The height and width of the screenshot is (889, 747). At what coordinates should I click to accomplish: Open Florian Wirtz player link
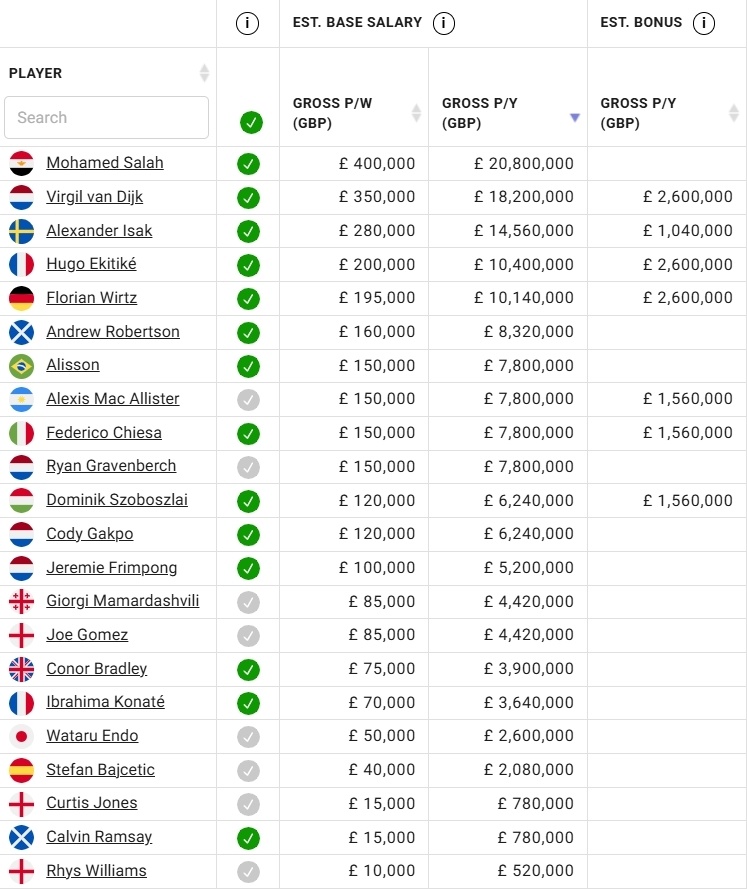coord(92,298)
